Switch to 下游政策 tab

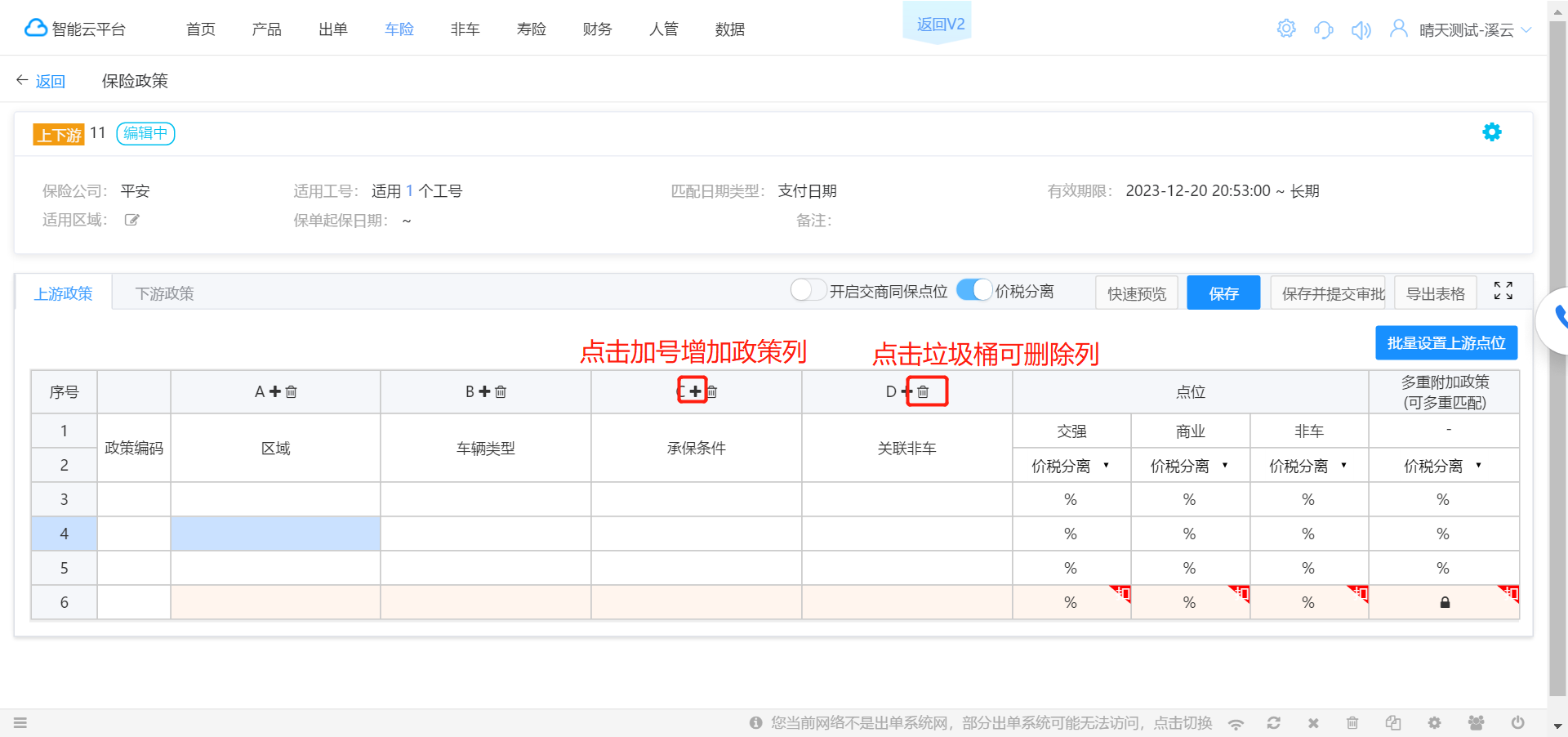(165, 293)
